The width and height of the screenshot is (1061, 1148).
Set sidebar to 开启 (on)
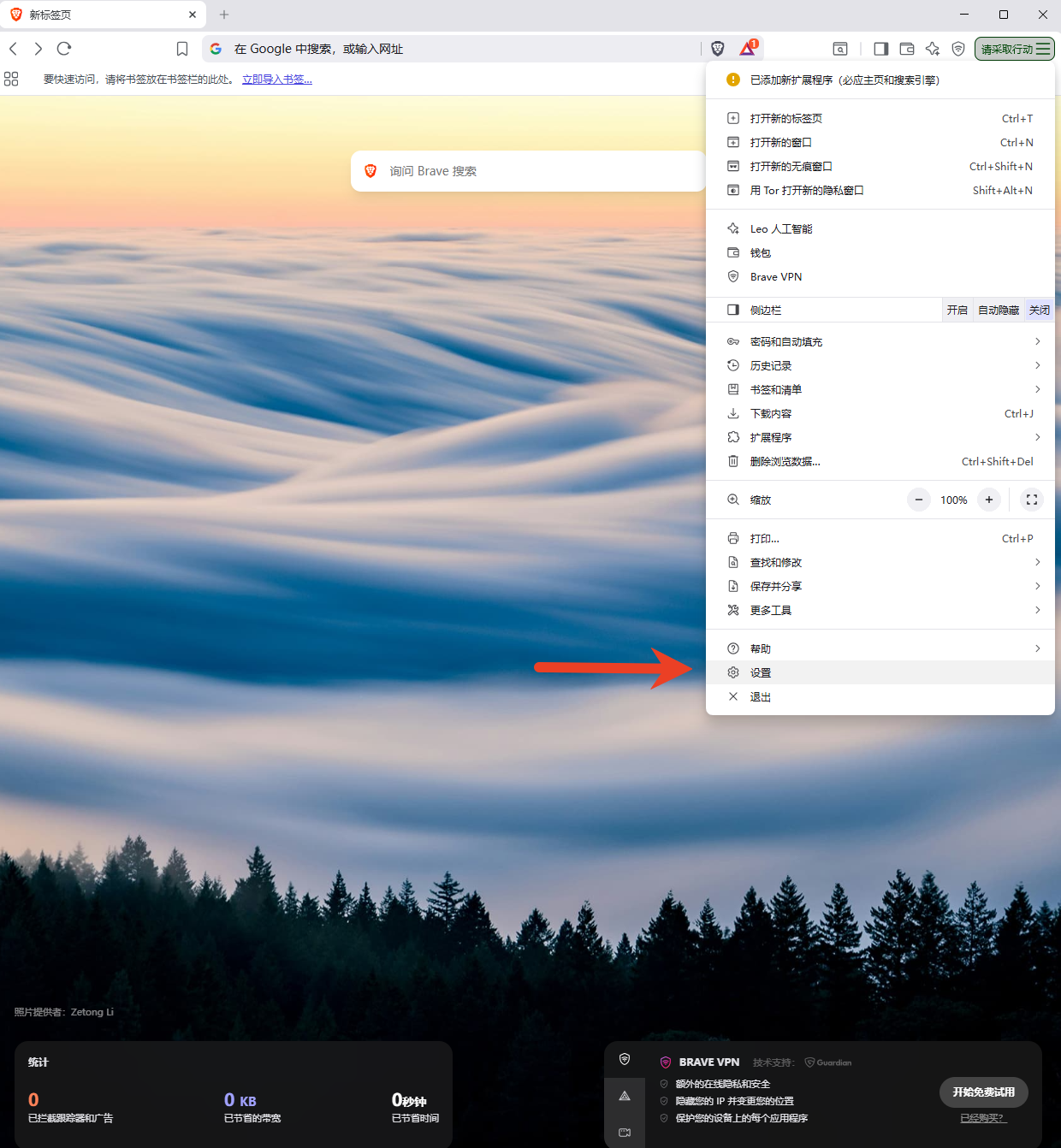tap(957, 310)
